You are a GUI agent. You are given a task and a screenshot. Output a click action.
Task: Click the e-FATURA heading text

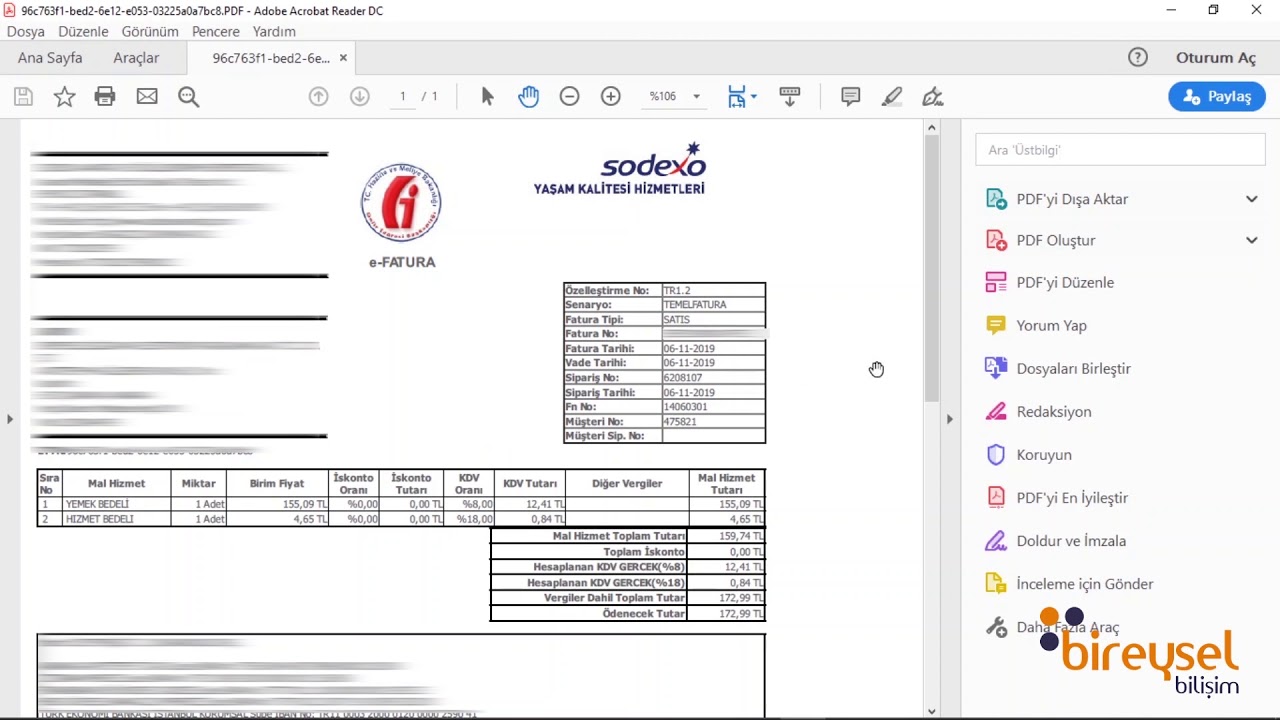(x=402, y=262)
